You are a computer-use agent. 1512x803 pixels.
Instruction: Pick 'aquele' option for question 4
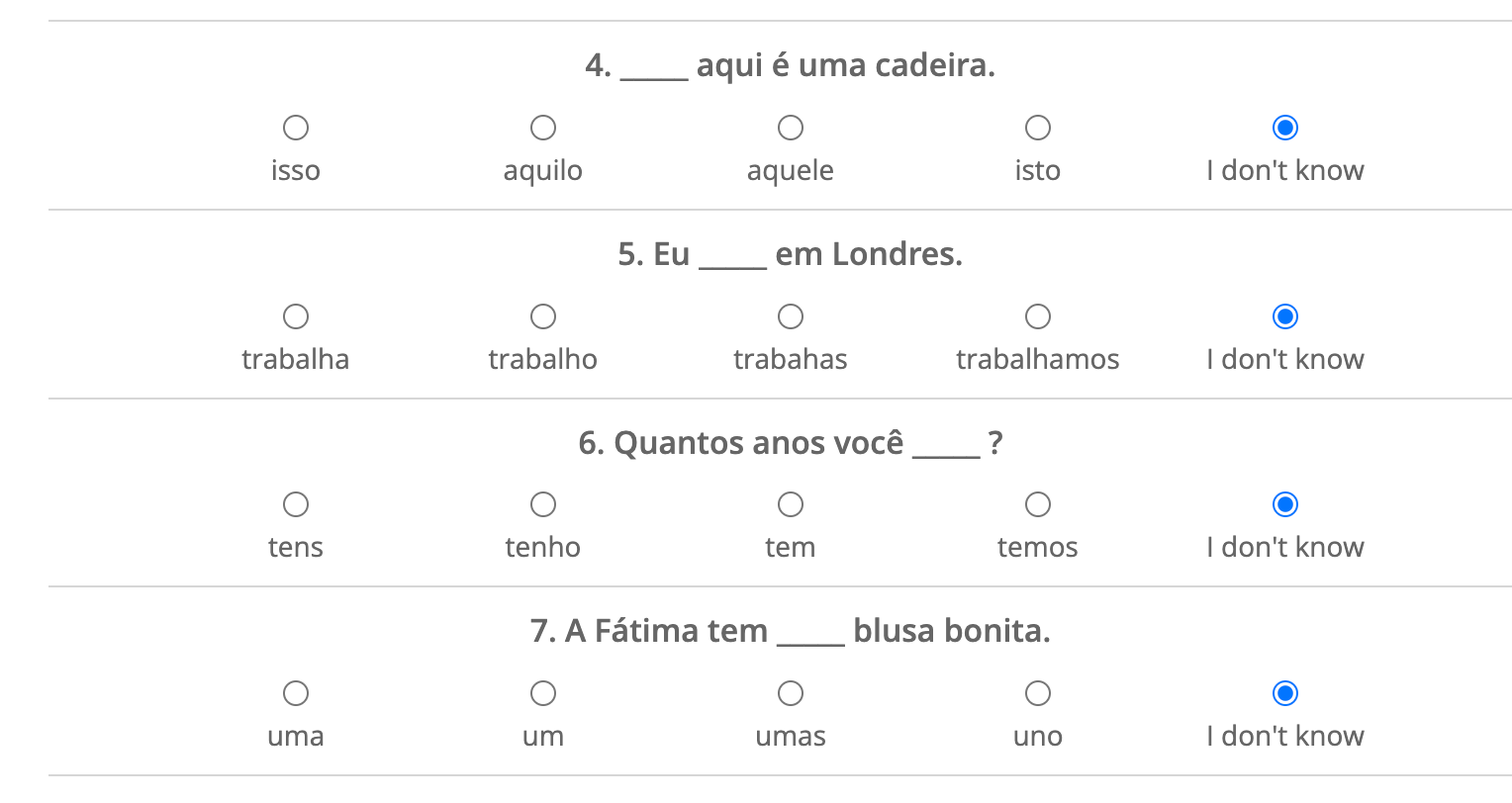[791, 128]
